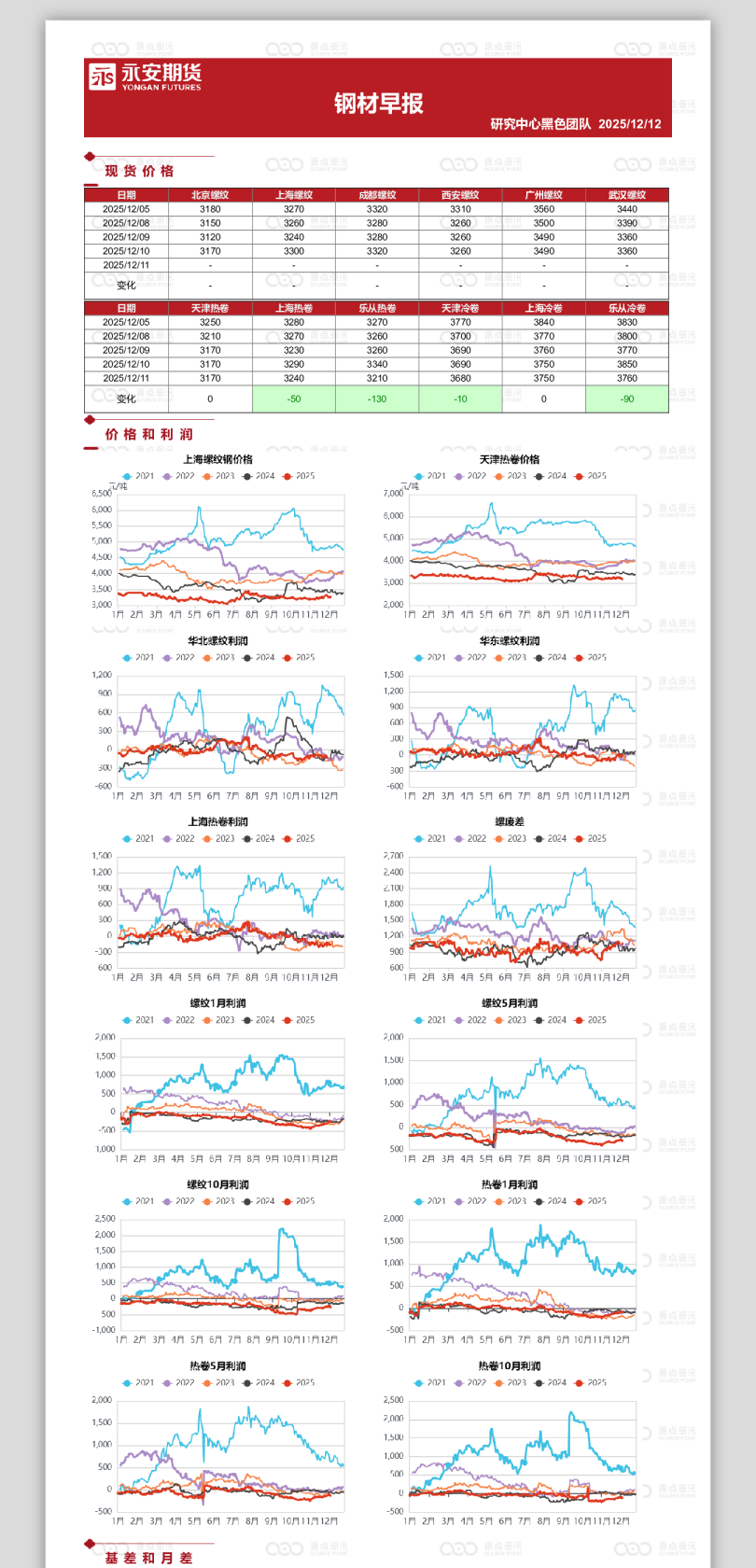Viewport: 756px width, 1568px height.
Task: Click the 武汉螺纹 value 3440 for 2025/12/05
Action: click(627, 209)
